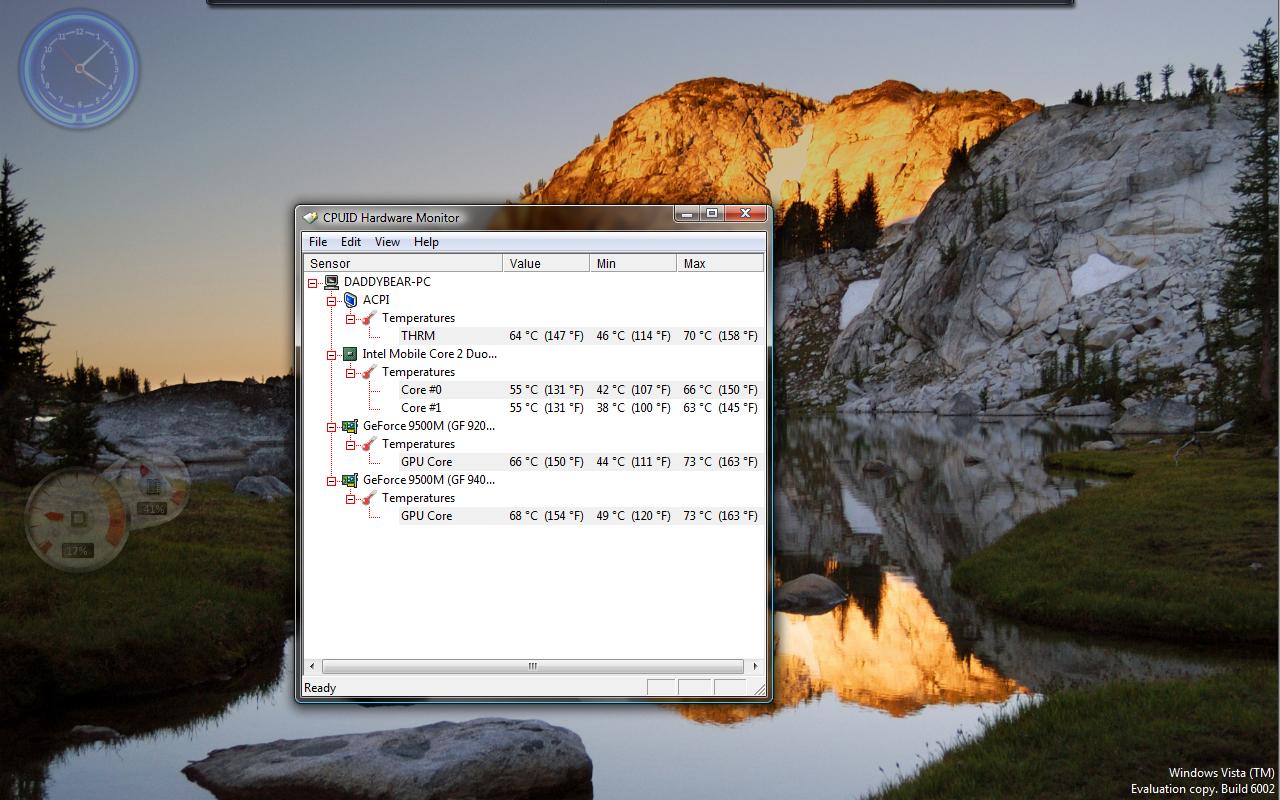
Task: Collapse the DADDYBEAR-PC root node
Action: coord(313,283)
